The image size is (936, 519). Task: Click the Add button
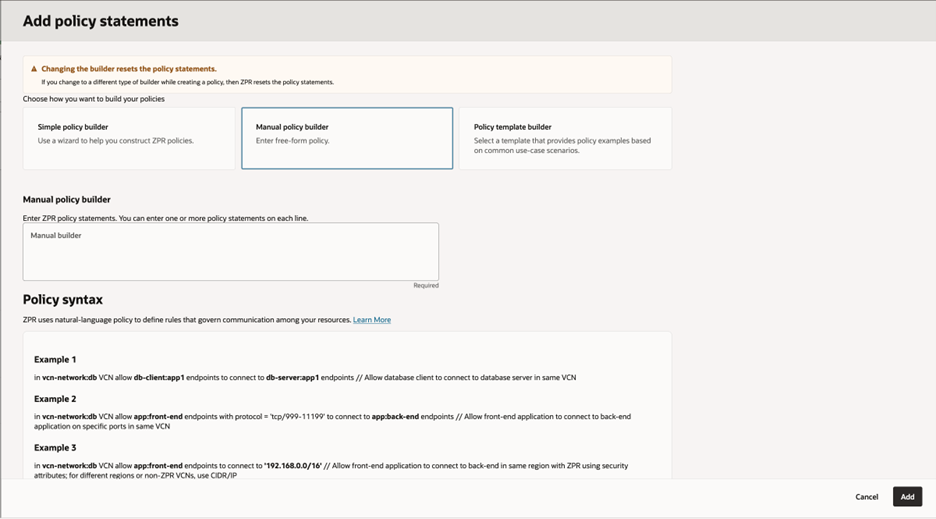point(907,497)
